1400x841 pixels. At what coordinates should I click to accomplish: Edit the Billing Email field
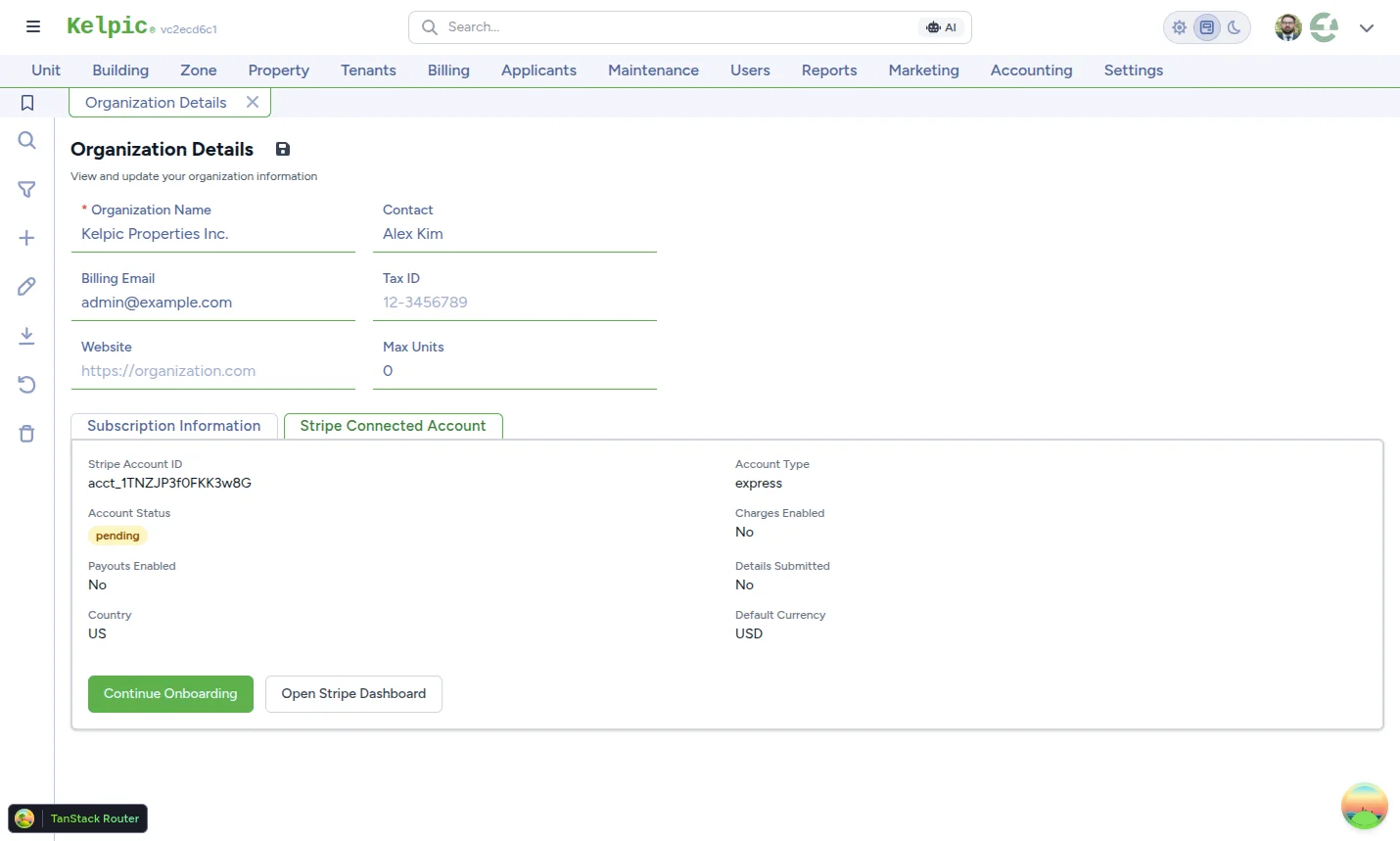213,303
